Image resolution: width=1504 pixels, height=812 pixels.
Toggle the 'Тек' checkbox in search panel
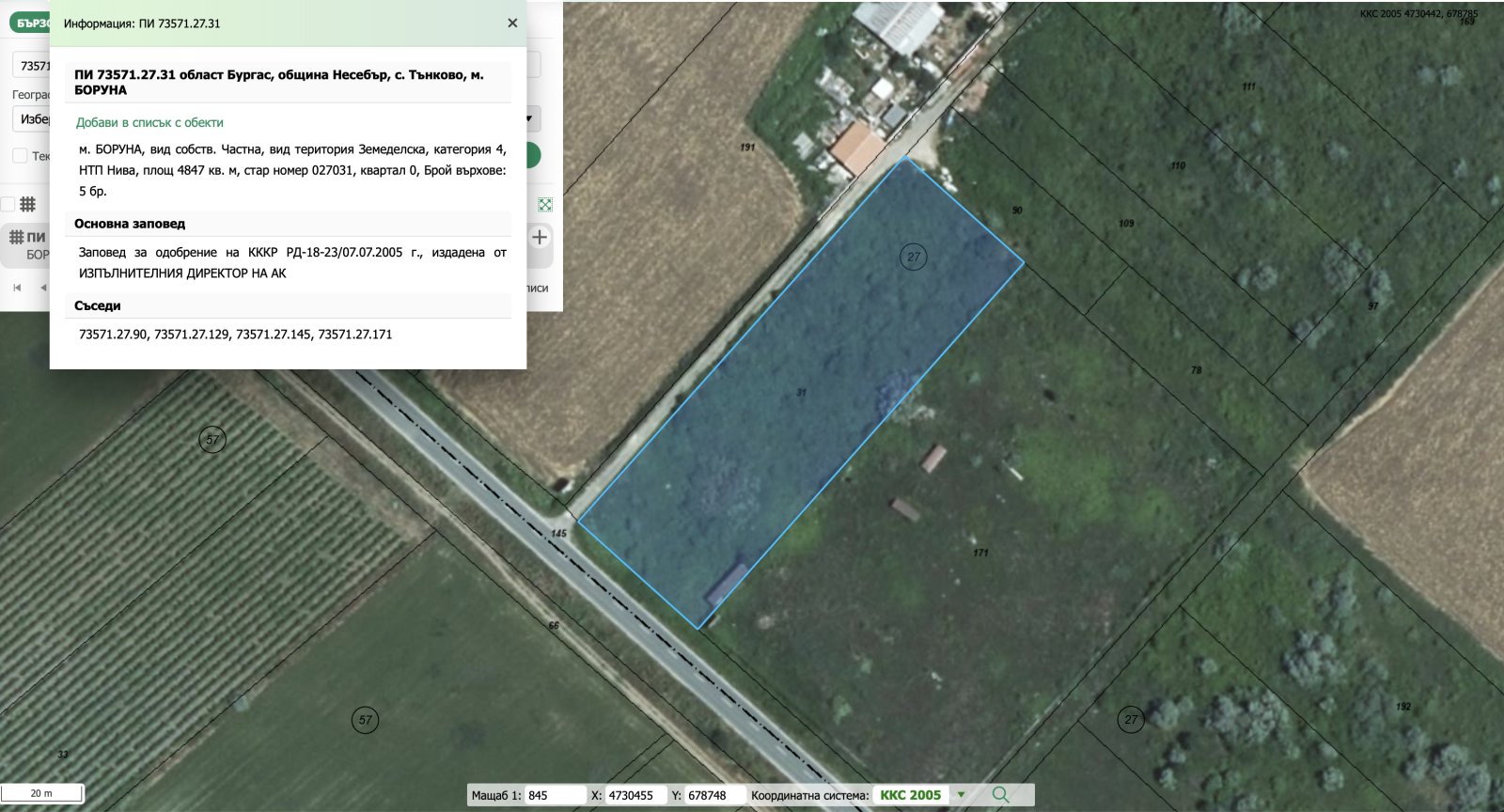point(20,156)
